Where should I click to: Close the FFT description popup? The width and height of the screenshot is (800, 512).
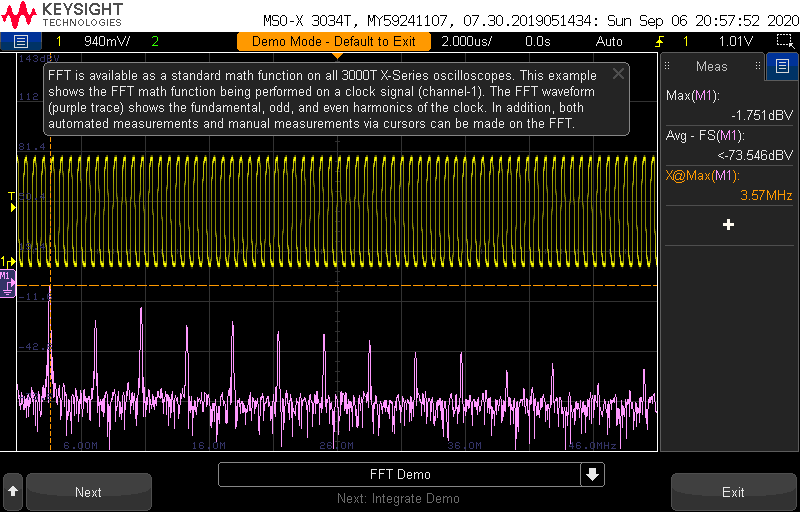coord(619,74)
